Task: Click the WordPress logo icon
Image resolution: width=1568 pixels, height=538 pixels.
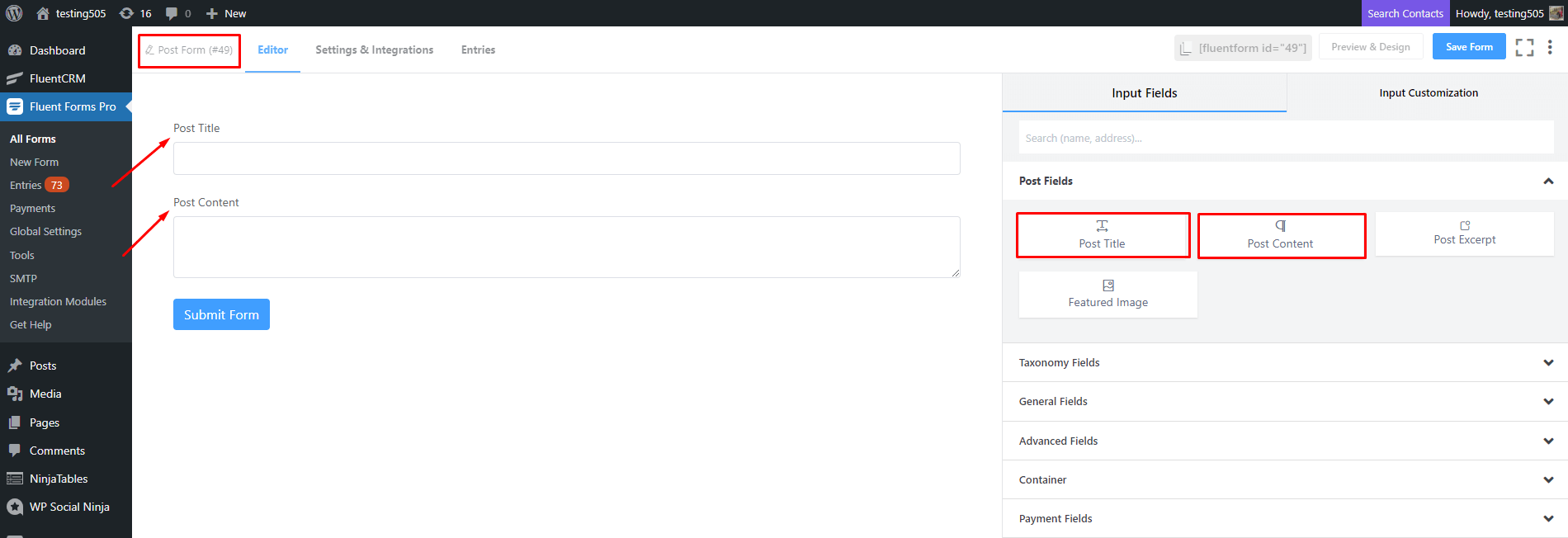Action: (14, 13)
